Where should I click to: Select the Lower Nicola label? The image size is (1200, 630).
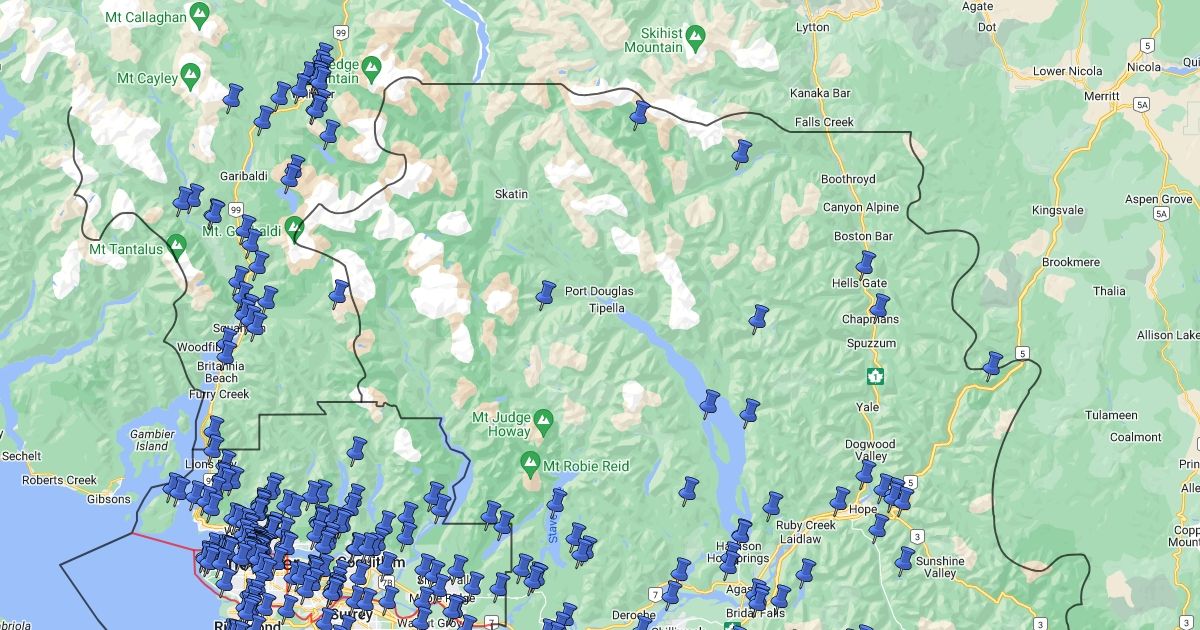pyautogui.click(x=1068, y=71)
